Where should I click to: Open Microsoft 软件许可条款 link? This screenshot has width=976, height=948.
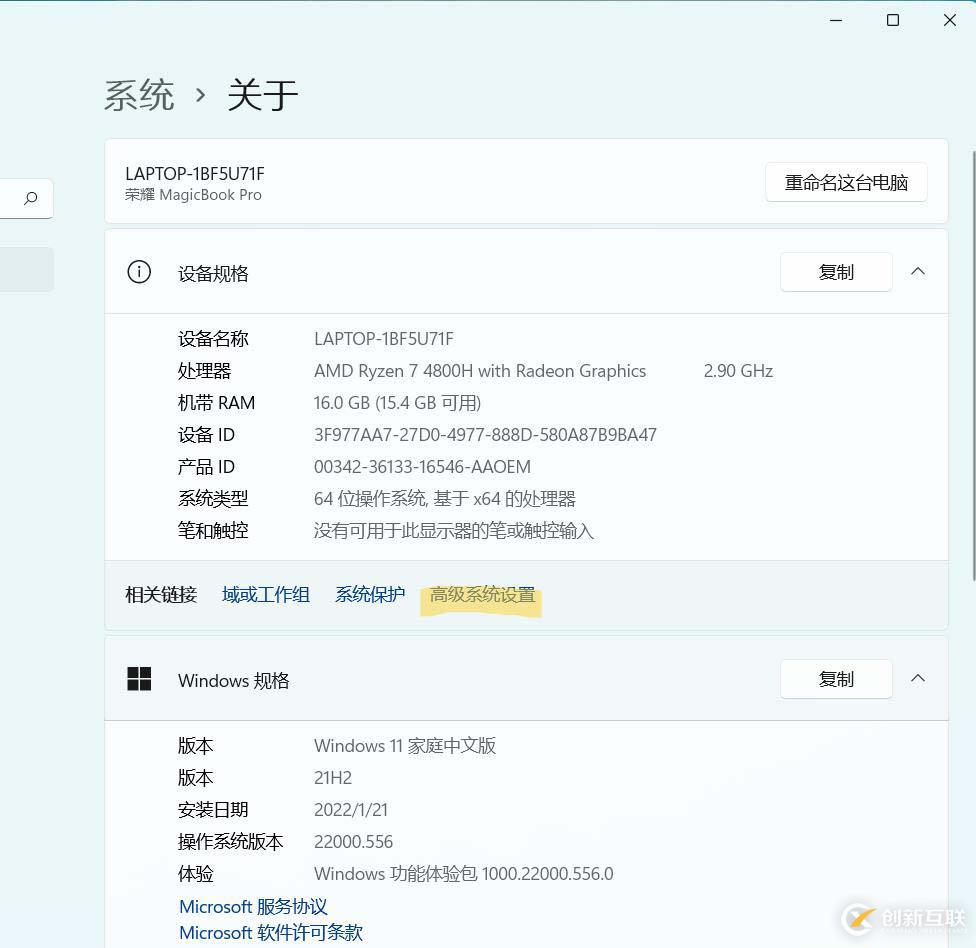click(271, 932)
